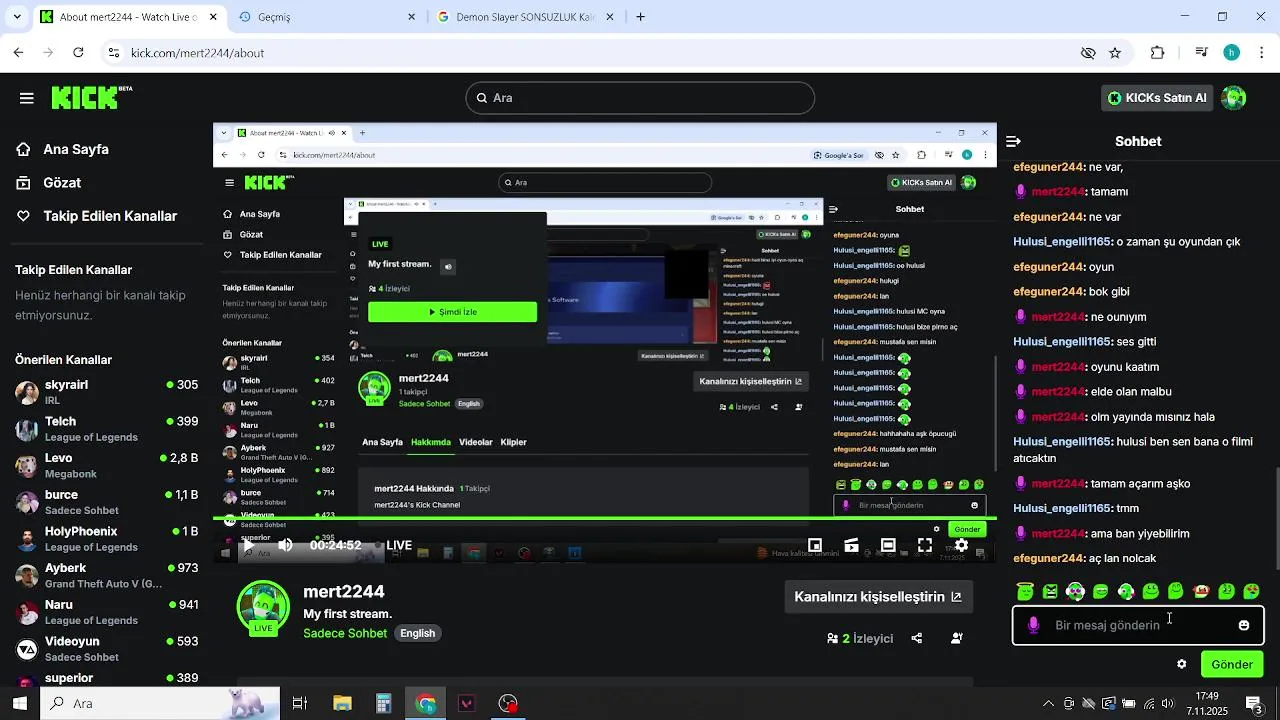Open Calculator from taskbar
Image resolution: width=1280 pixels, height=720 pixels.
click(x=383, y=704)
